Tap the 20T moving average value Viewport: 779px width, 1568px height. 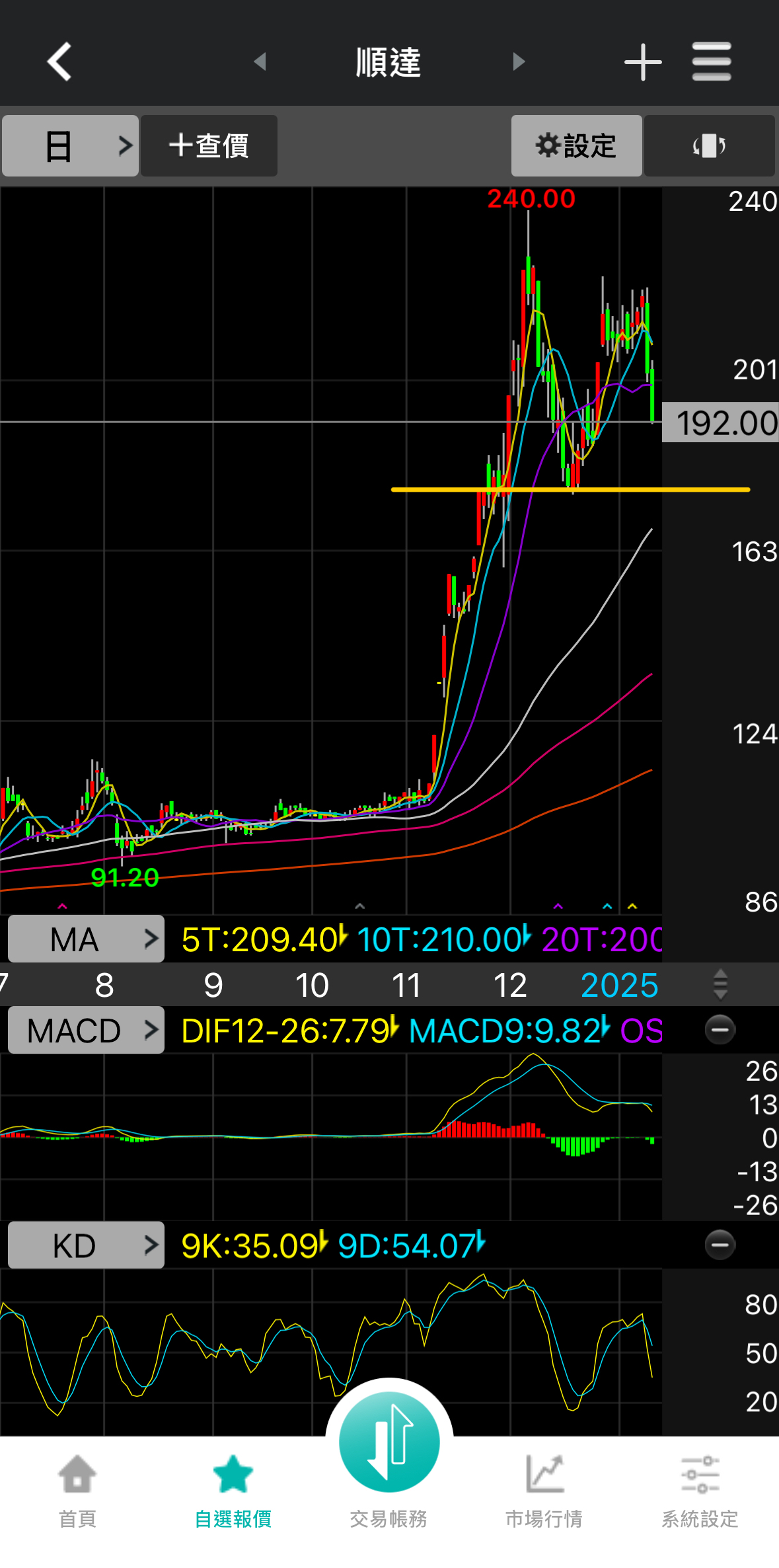click(602, 939)
